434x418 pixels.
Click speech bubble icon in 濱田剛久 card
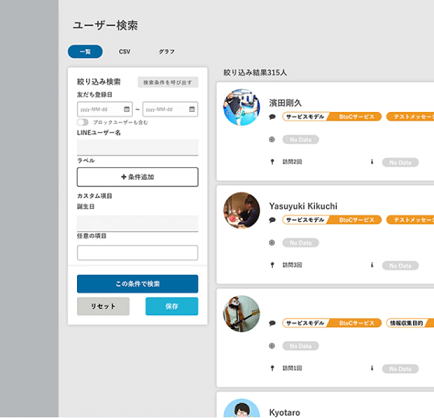[272, 117]
